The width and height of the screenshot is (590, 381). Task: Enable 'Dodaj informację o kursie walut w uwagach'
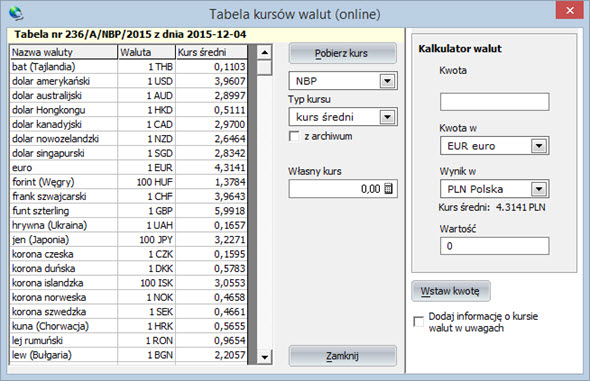tap(418, 322)
